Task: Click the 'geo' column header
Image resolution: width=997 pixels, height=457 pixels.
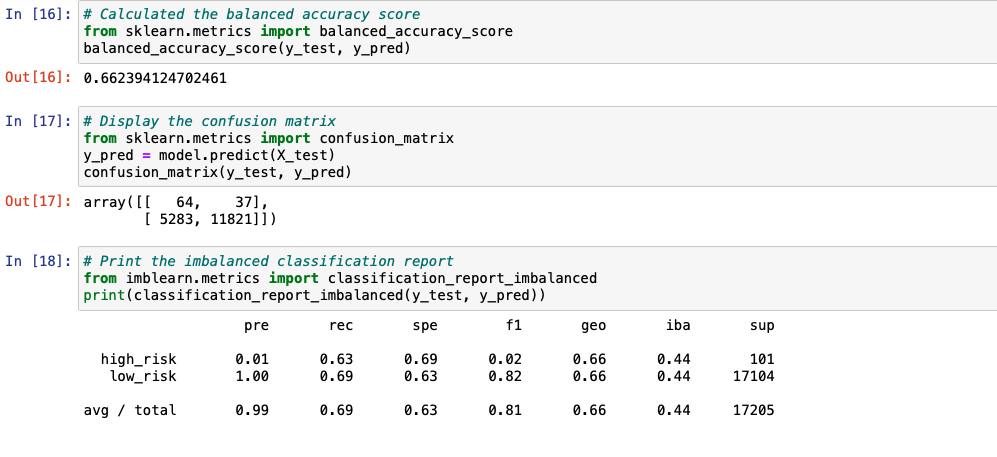Action: coord(593,326)
